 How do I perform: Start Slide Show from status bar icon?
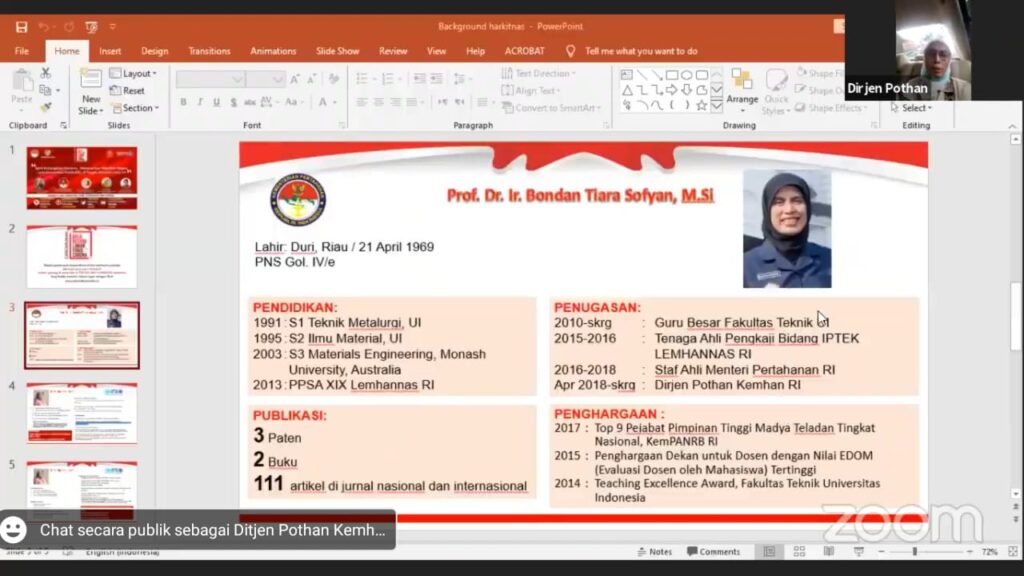point(857,552)
